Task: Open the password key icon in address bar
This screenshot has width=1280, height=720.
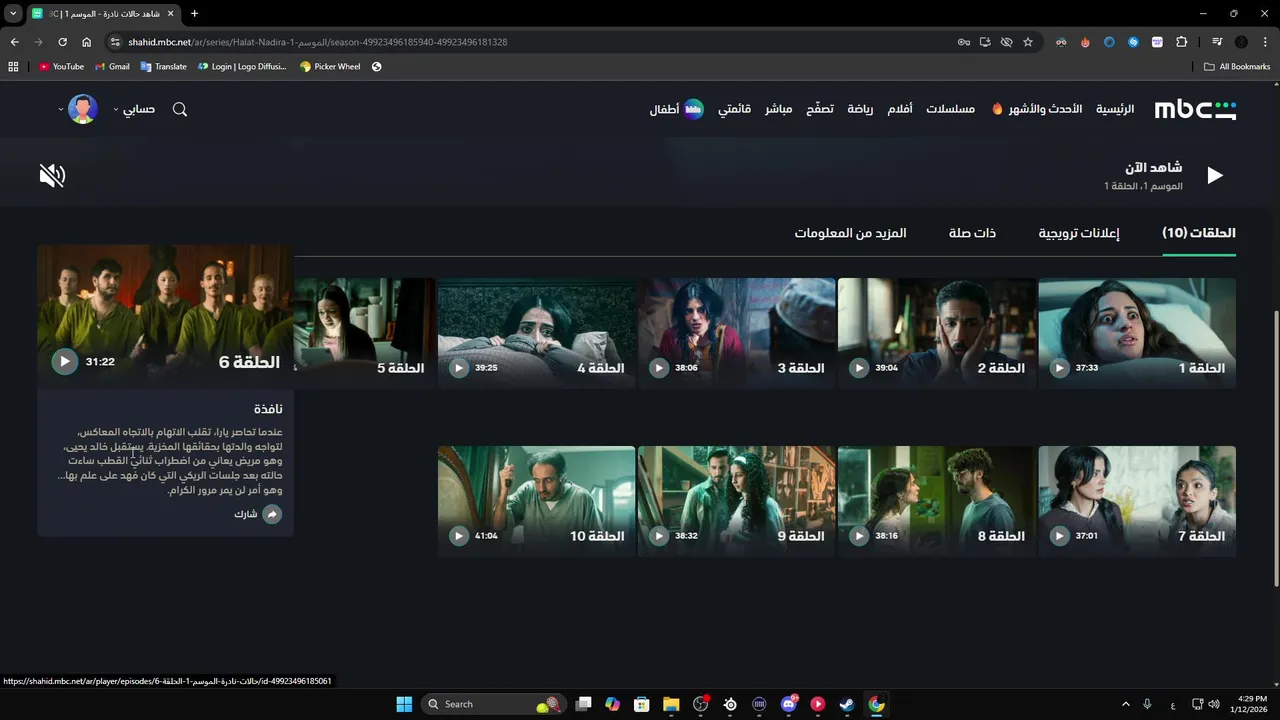Action: point(964,42)
